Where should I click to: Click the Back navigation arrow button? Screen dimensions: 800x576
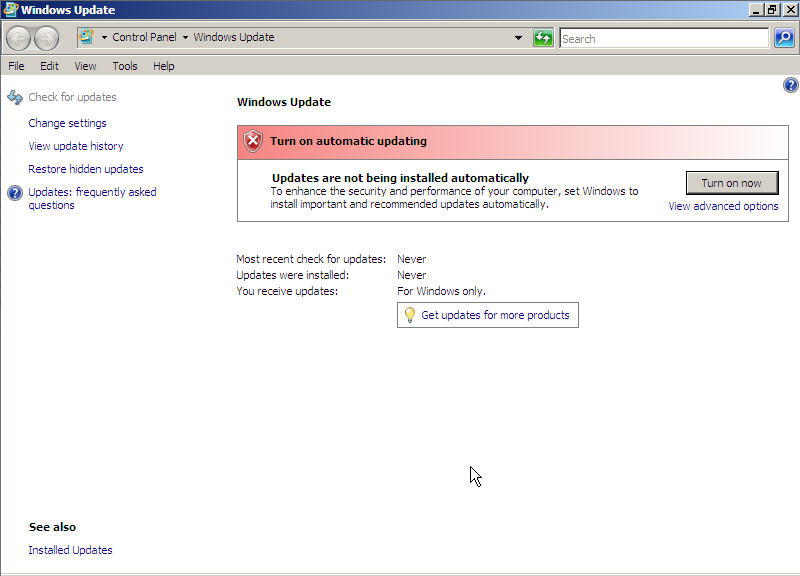(x=19, y=38)
